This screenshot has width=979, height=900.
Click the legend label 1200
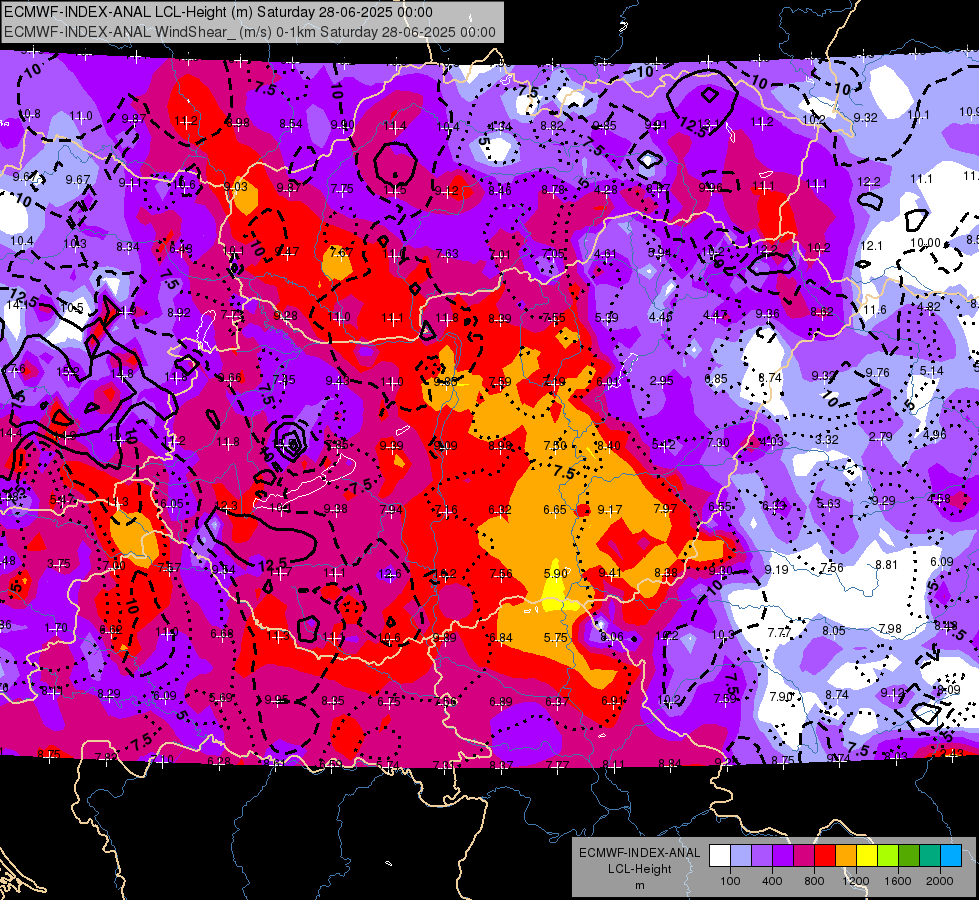(x=855, y=881)
